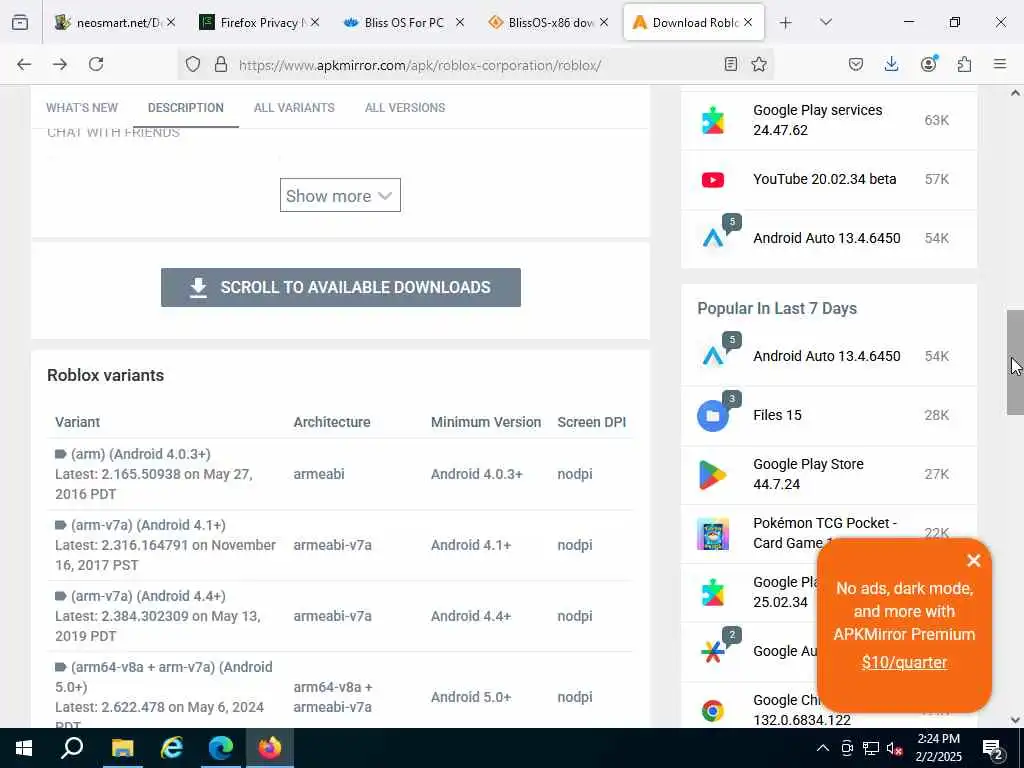The image size is (1024, 768).
Task: Reload the current page
Action: tap(96, 64)
